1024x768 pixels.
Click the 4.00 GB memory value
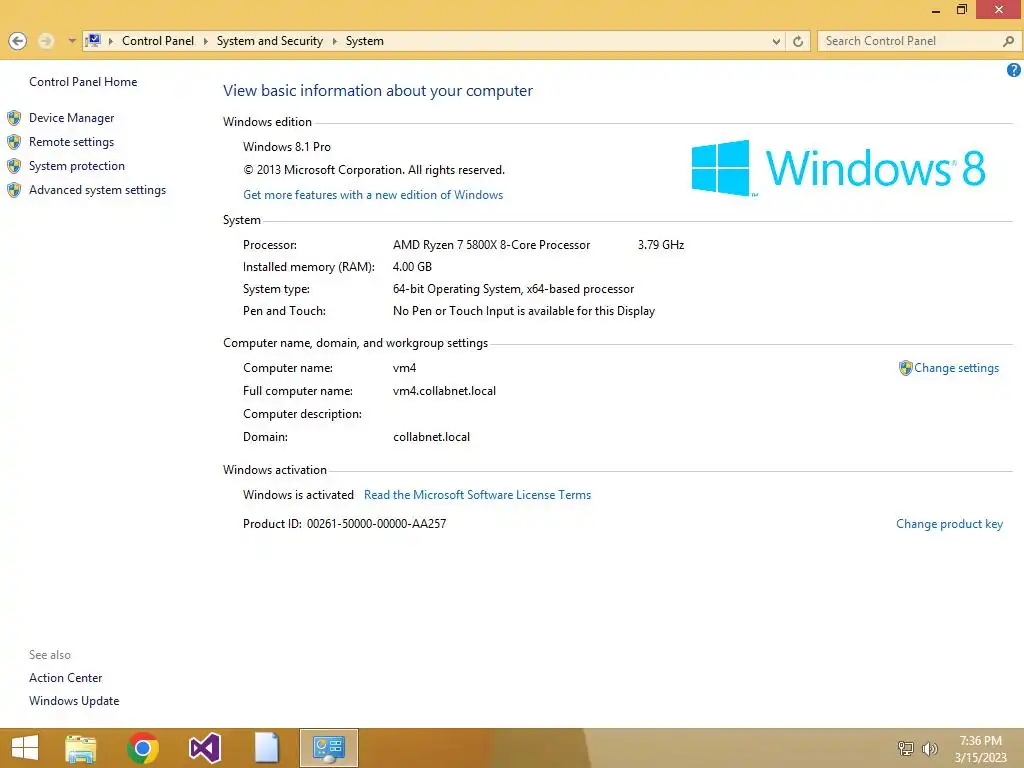tap(412, 266)
